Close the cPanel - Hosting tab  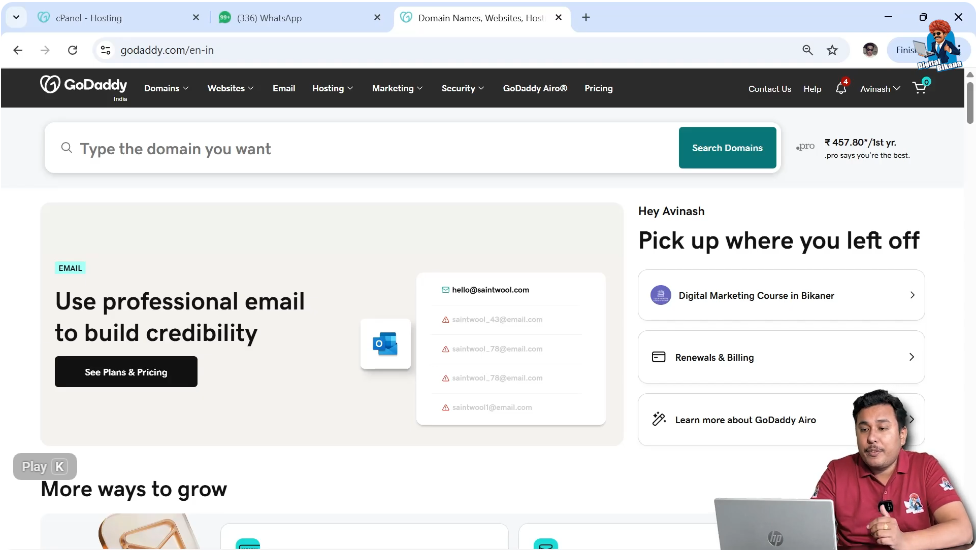coord(196,17)
